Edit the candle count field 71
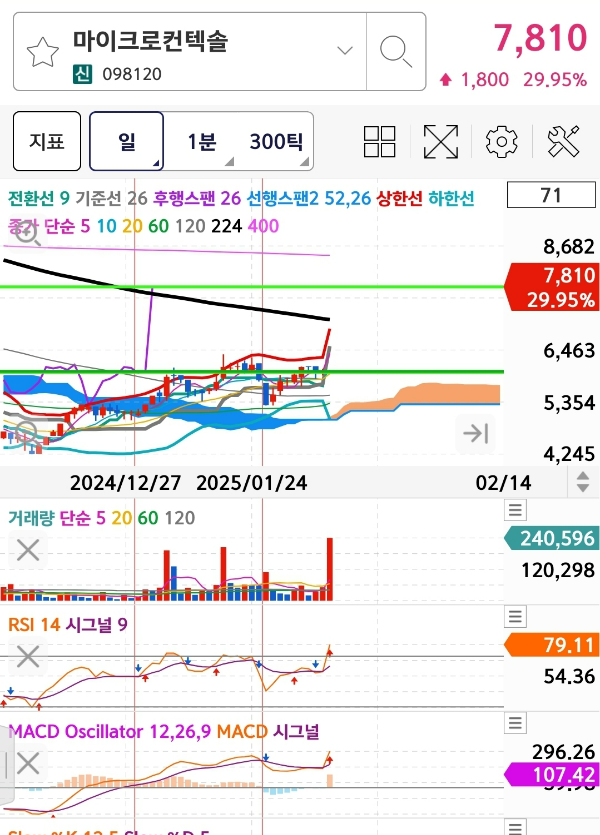600x835 pixels. (x=551, y=195)
